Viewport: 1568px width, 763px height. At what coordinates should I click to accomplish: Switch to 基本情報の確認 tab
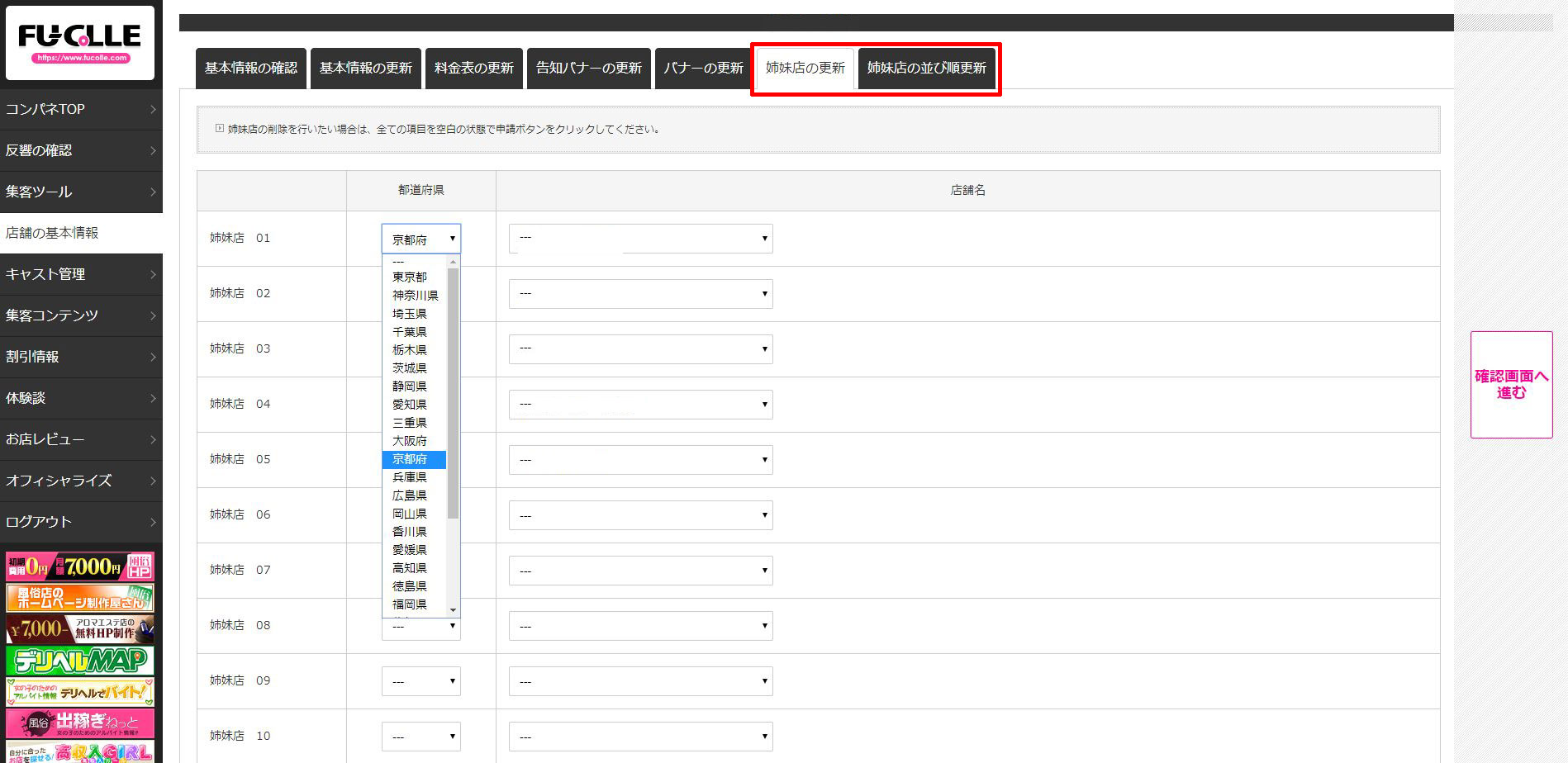[251, 68]
